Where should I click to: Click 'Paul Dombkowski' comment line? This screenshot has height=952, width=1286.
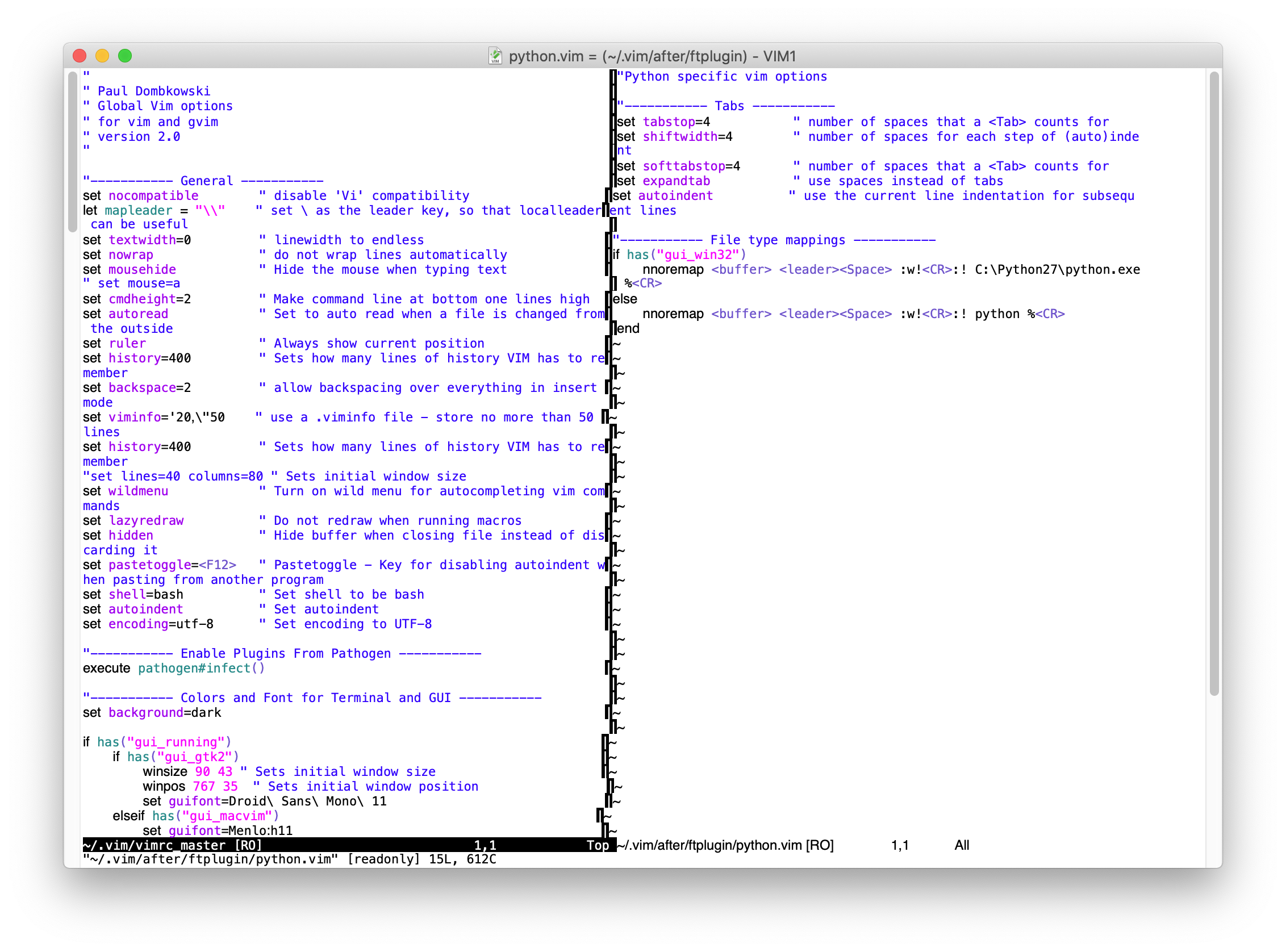tap(148, 91)
